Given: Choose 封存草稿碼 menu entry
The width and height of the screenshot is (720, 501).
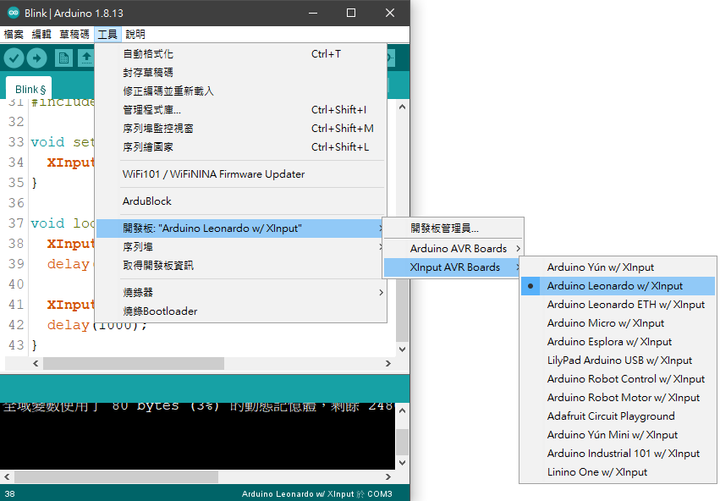Looking at the screenshot, I should (x=241, y=73).
